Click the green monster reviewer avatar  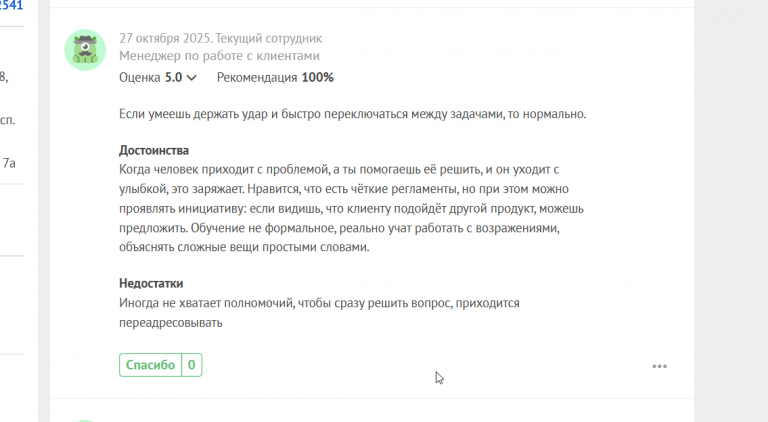[85, 49]
